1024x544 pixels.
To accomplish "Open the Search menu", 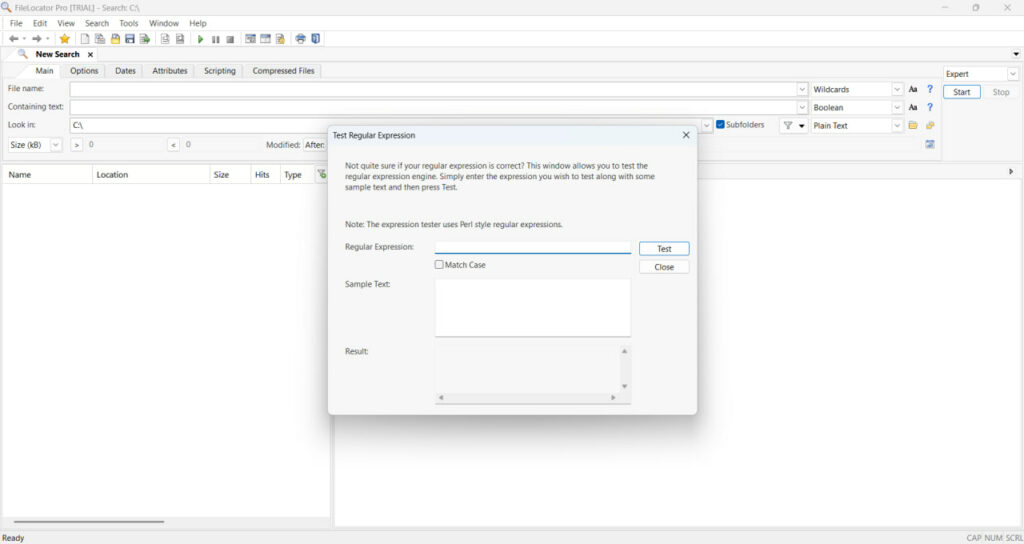I will [x=97, y=23].
